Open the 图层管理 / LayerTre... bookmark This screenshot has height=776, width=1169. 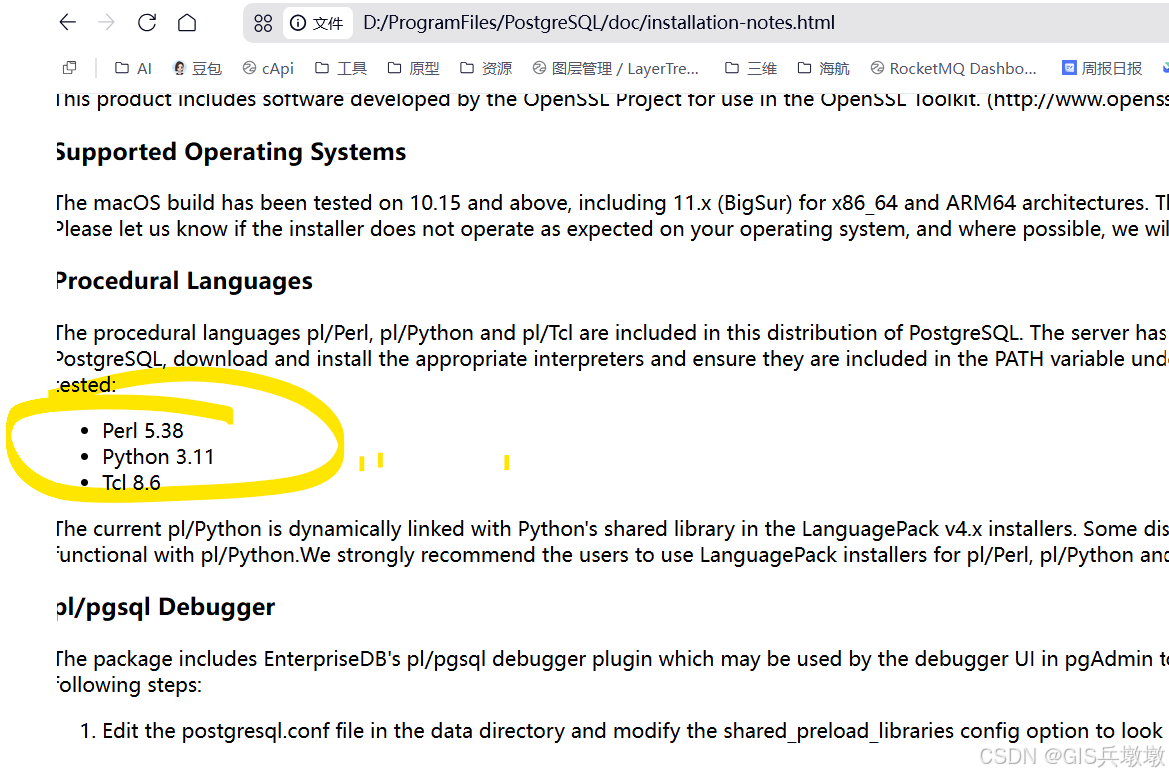[x=616, y=69]
